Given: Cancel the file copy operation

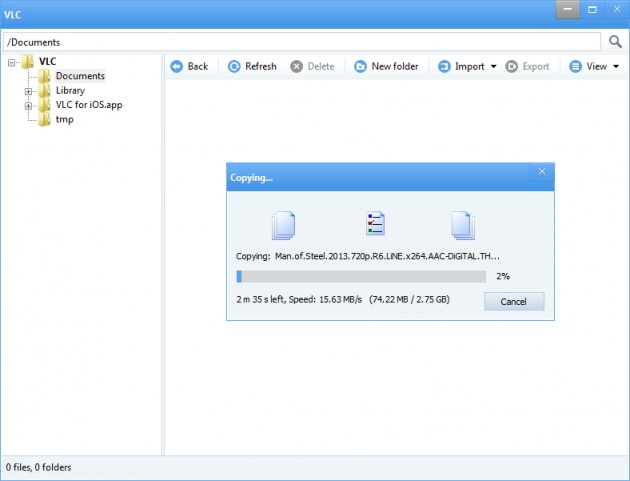Looking at the screenshot, I should (514, 301).
